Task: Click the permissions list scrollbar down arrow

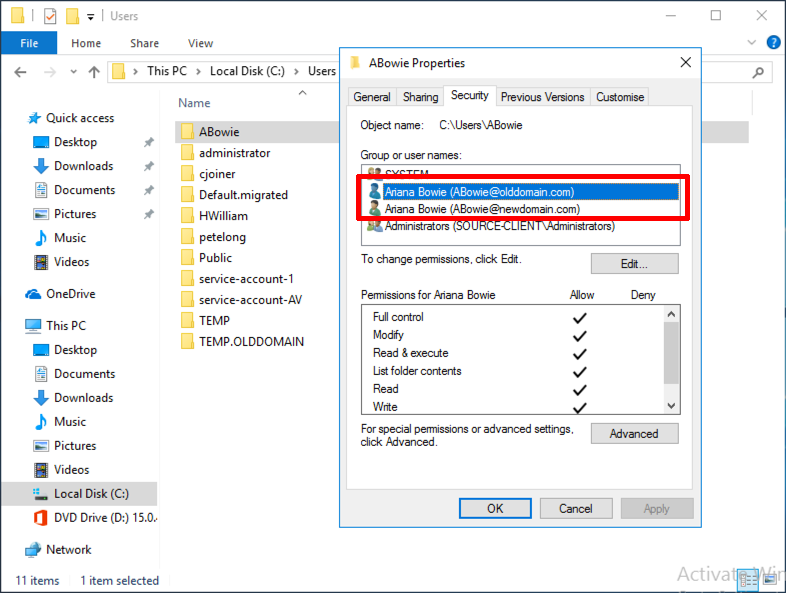Action: point(672,406)
